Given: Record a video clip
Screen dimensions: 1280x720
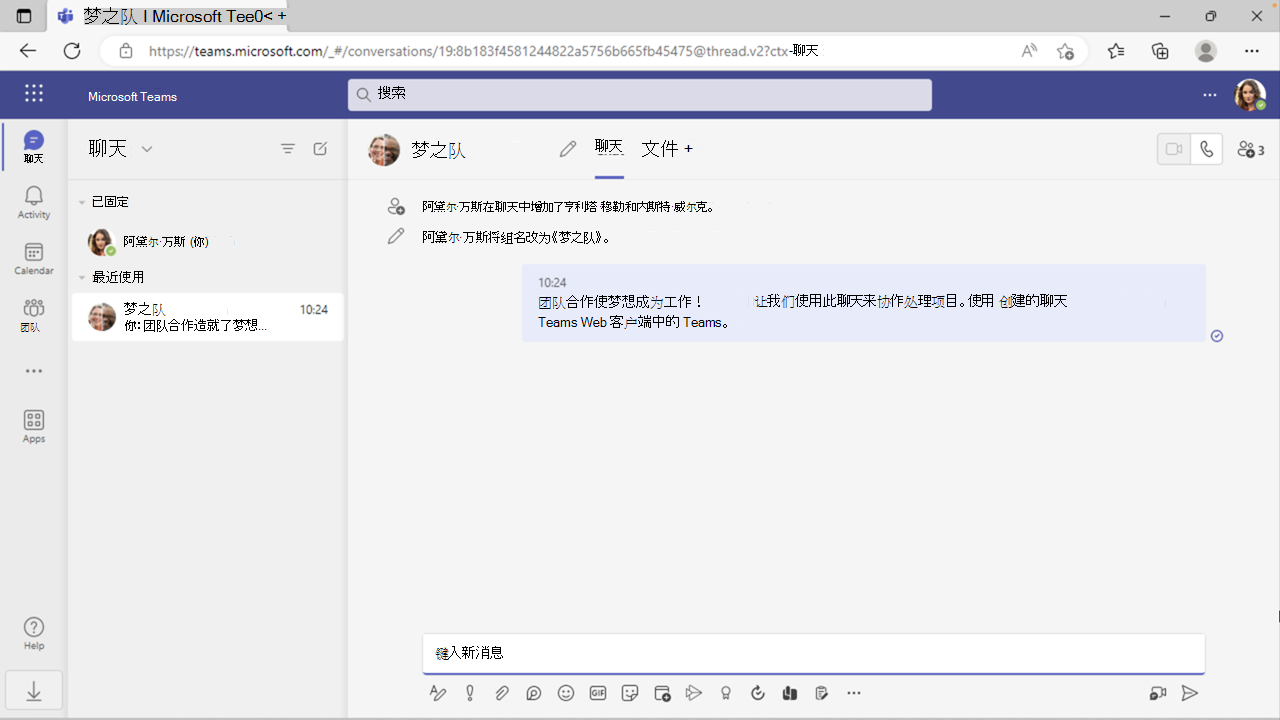Looking at the screenshot, I should click(x=1158, y=693).
